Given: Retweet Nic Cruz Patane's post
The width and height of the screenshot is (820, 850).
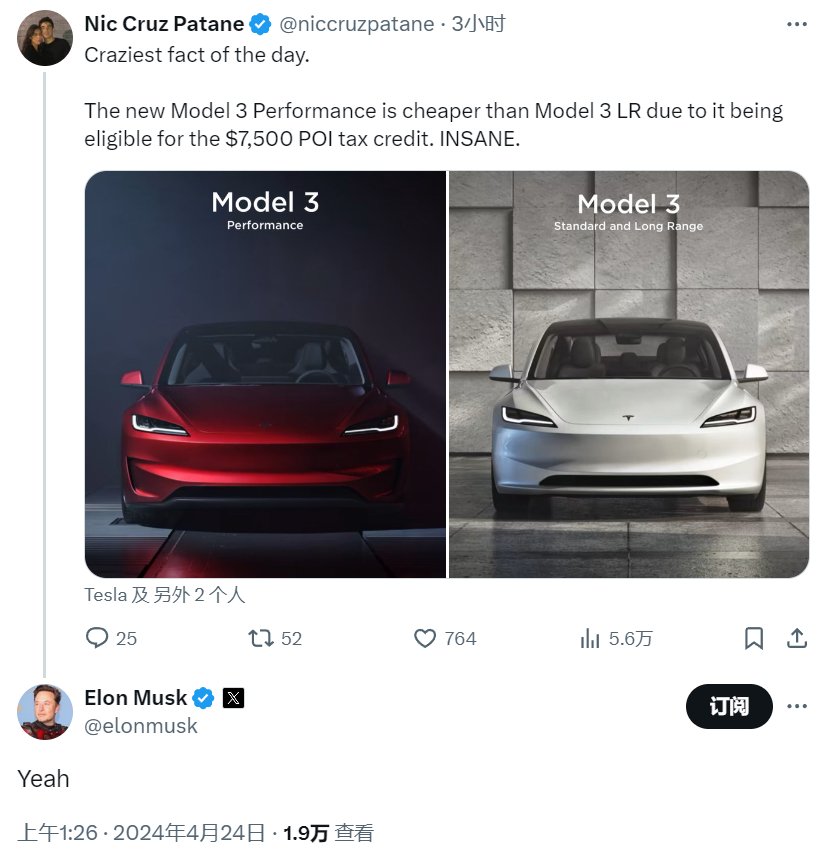Looking at the screenshot, I should (262, 638).
